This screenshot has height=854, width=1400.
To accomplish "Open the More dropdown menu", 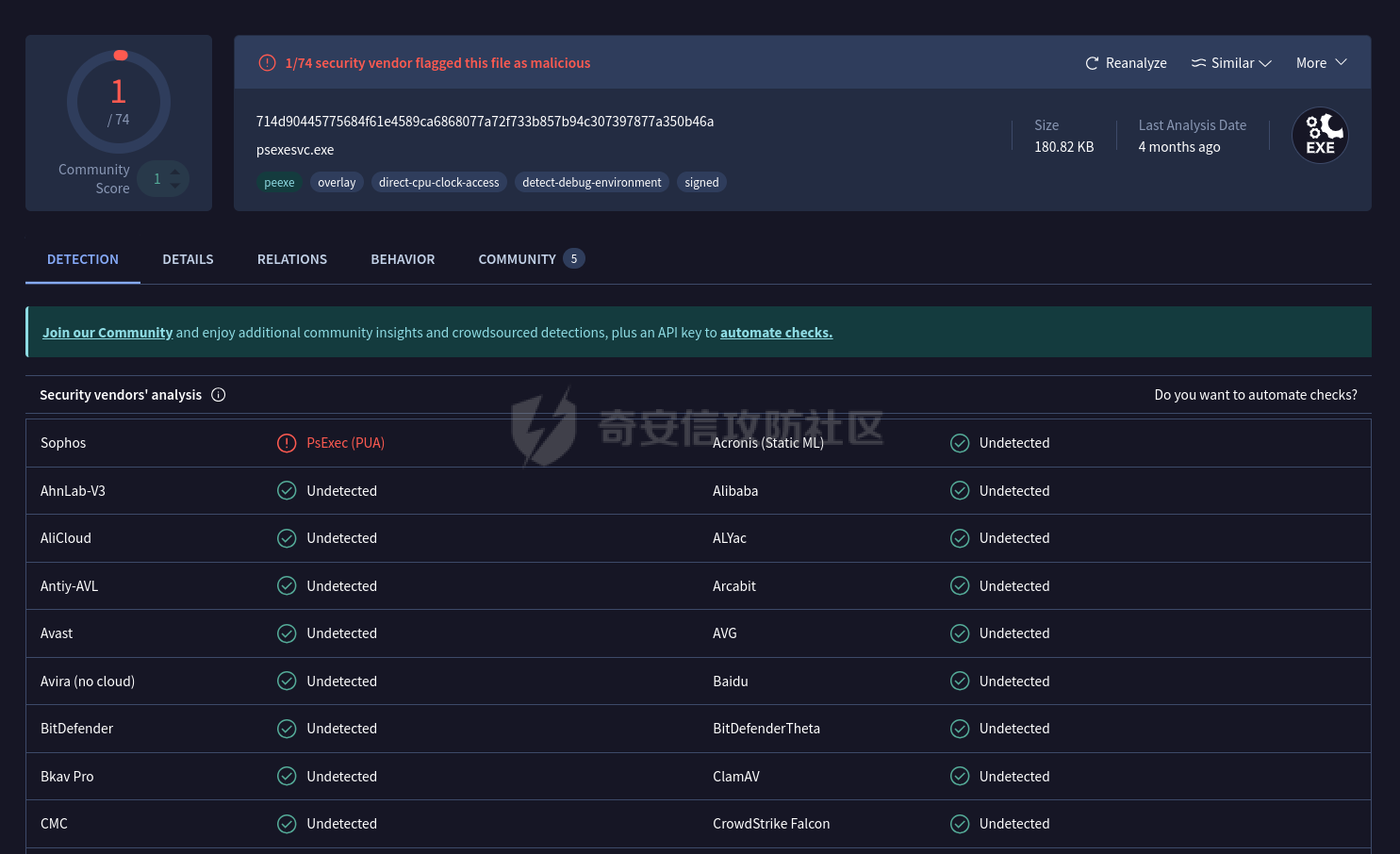I will pos(1322,63).
